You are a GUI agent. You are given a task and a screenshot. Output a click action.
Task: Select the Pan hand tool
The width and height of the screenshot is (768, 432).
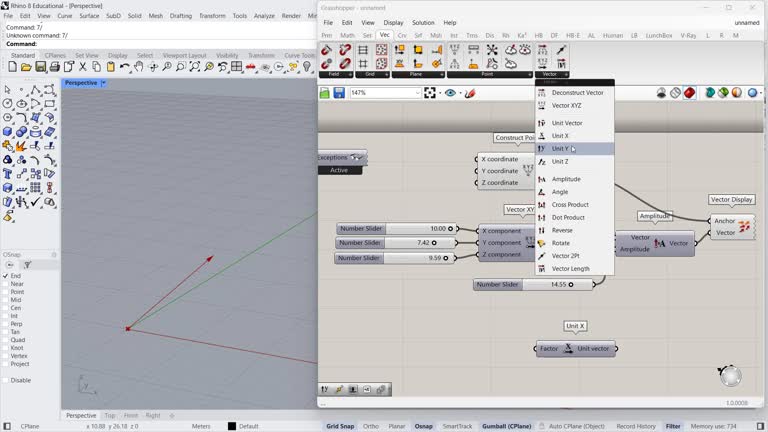click(139, 67)
